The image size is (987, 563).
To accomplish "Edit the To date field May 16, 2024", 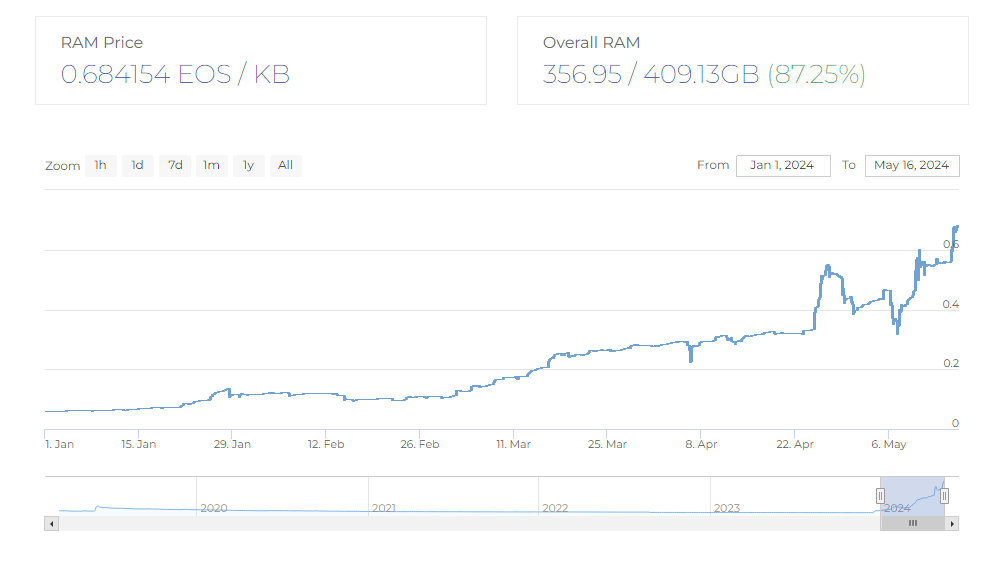I will tap(912, 166).
